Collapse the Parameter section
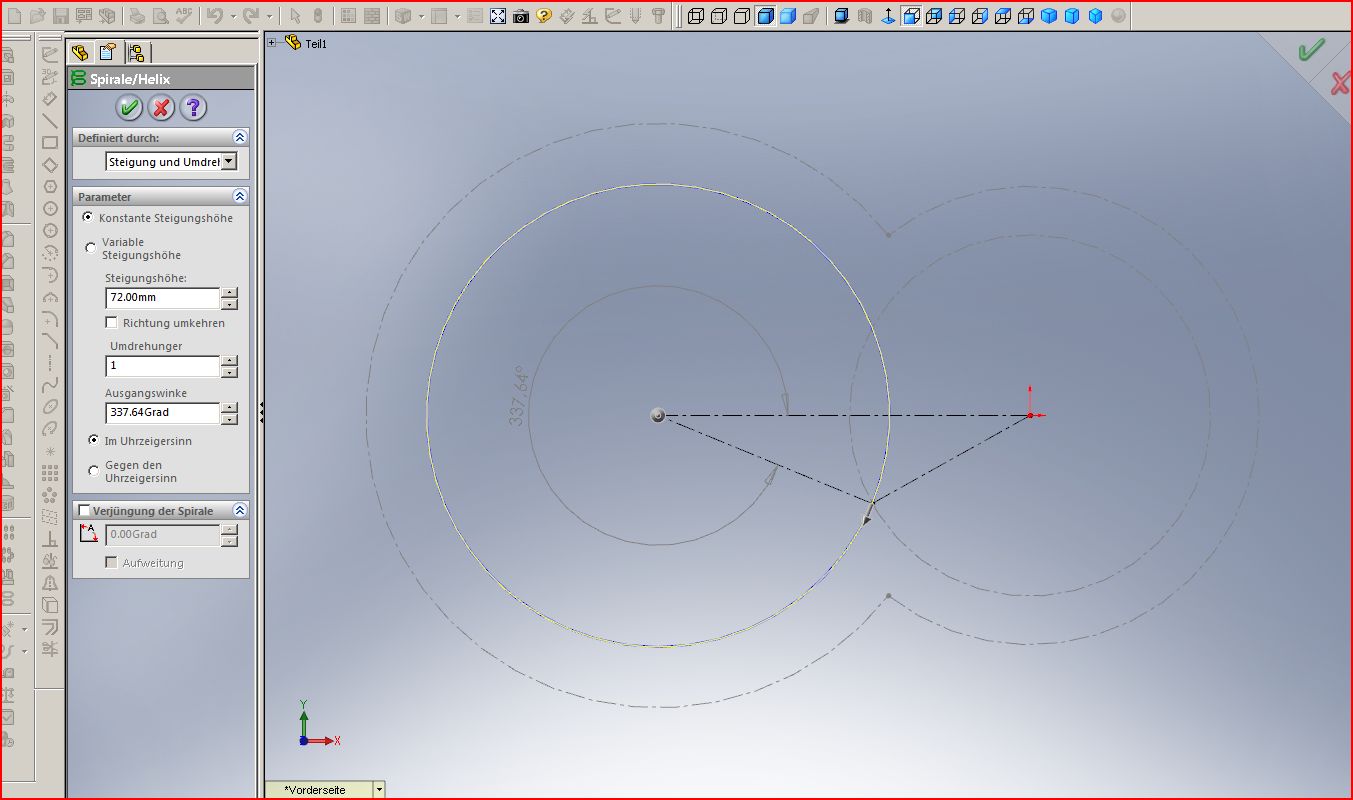The image size is (1353, 800). (x=239, y=197)
